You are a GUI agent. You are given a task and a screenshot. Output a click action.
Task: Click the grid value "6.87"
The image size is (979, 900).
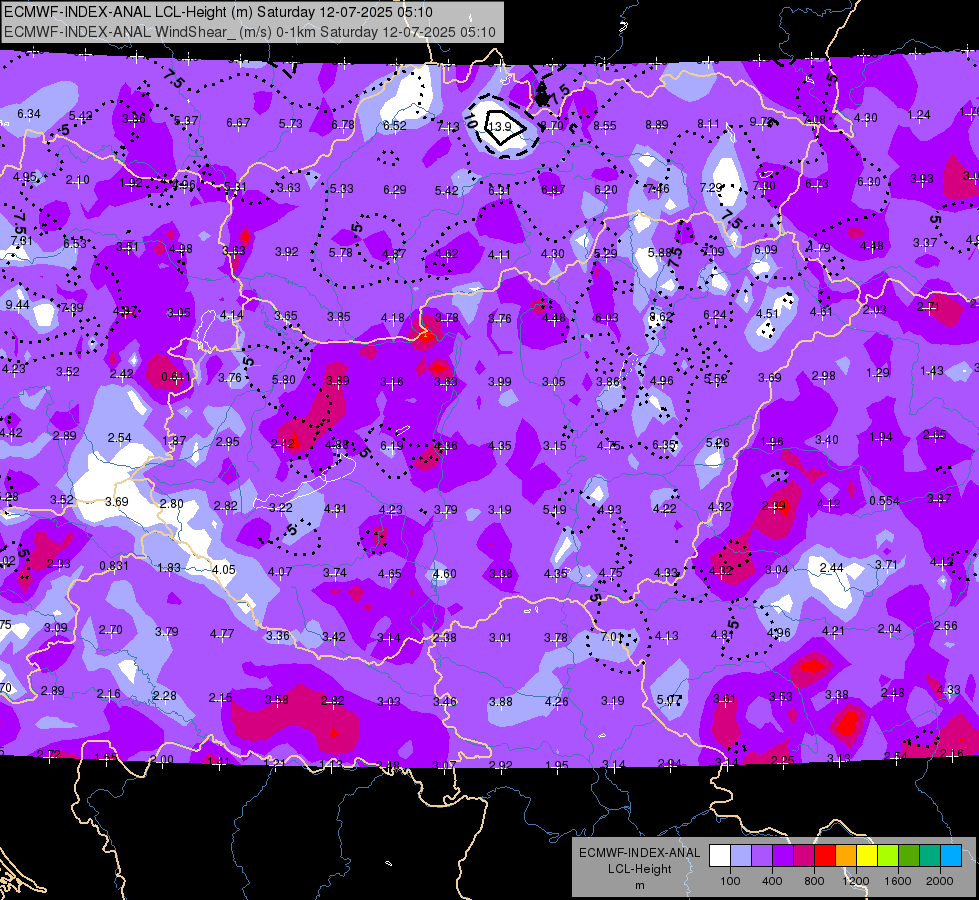[553, 189]
